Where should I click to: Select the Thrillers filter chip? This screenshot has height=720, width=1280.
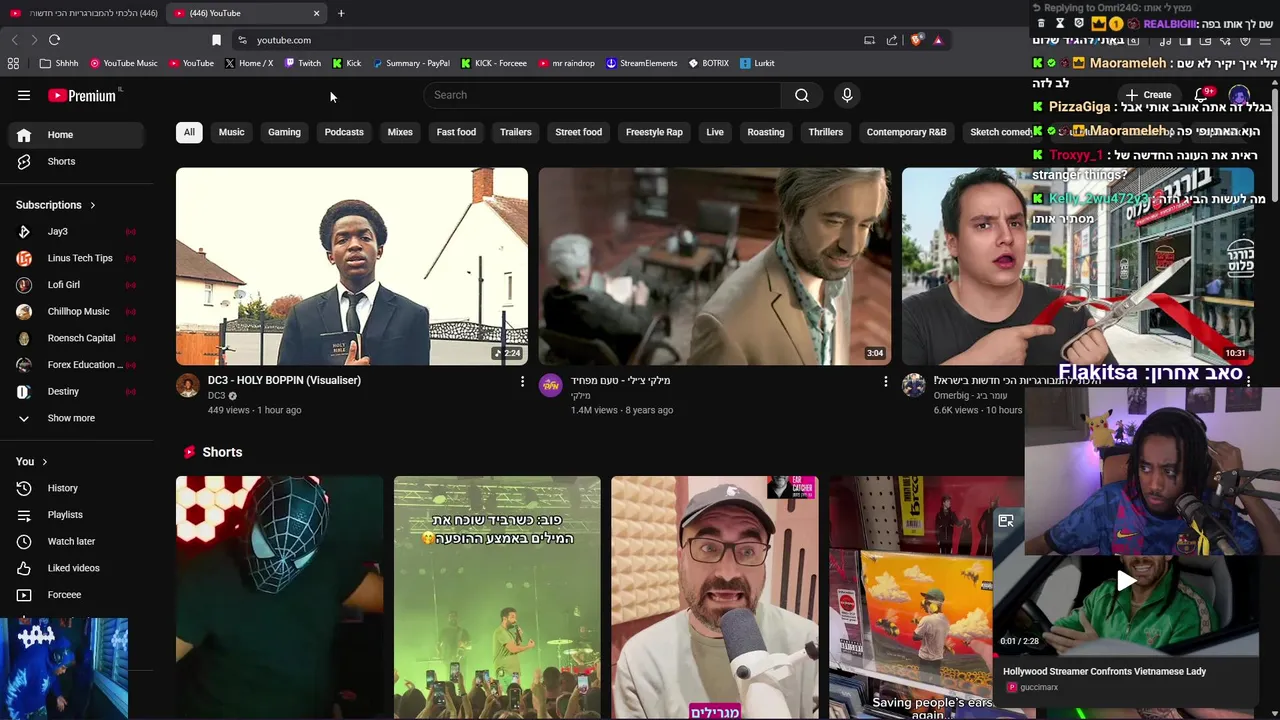[826, 132]
